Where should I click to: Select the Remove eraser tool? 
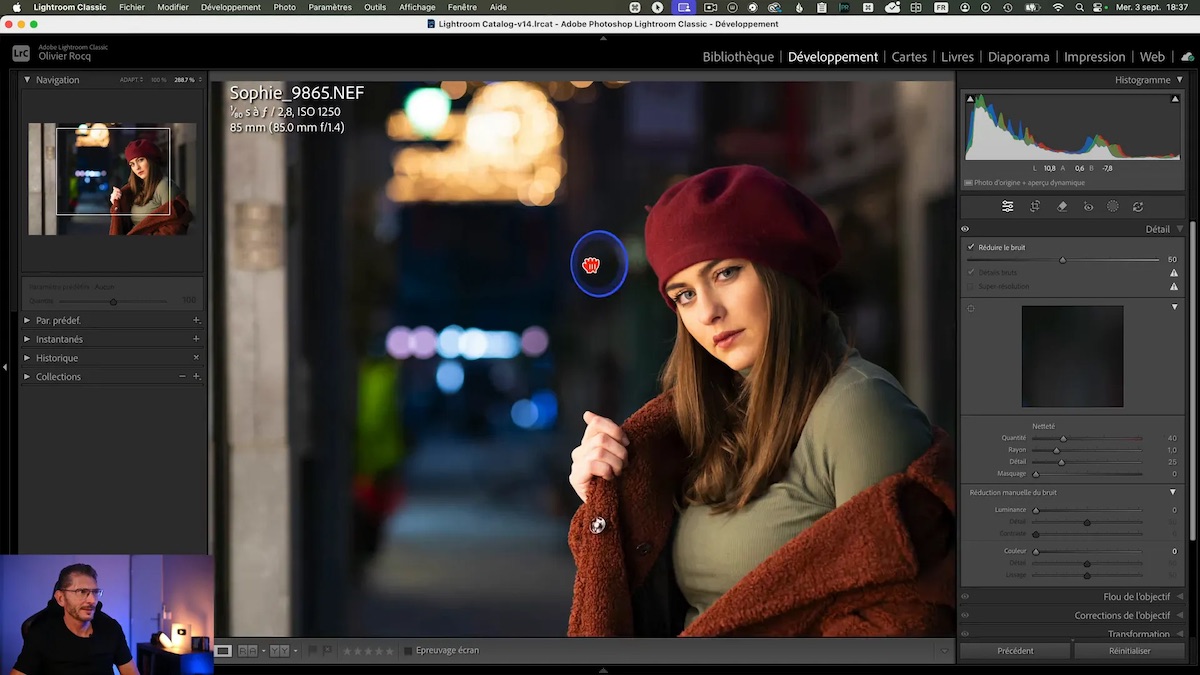pos(1062,207)
